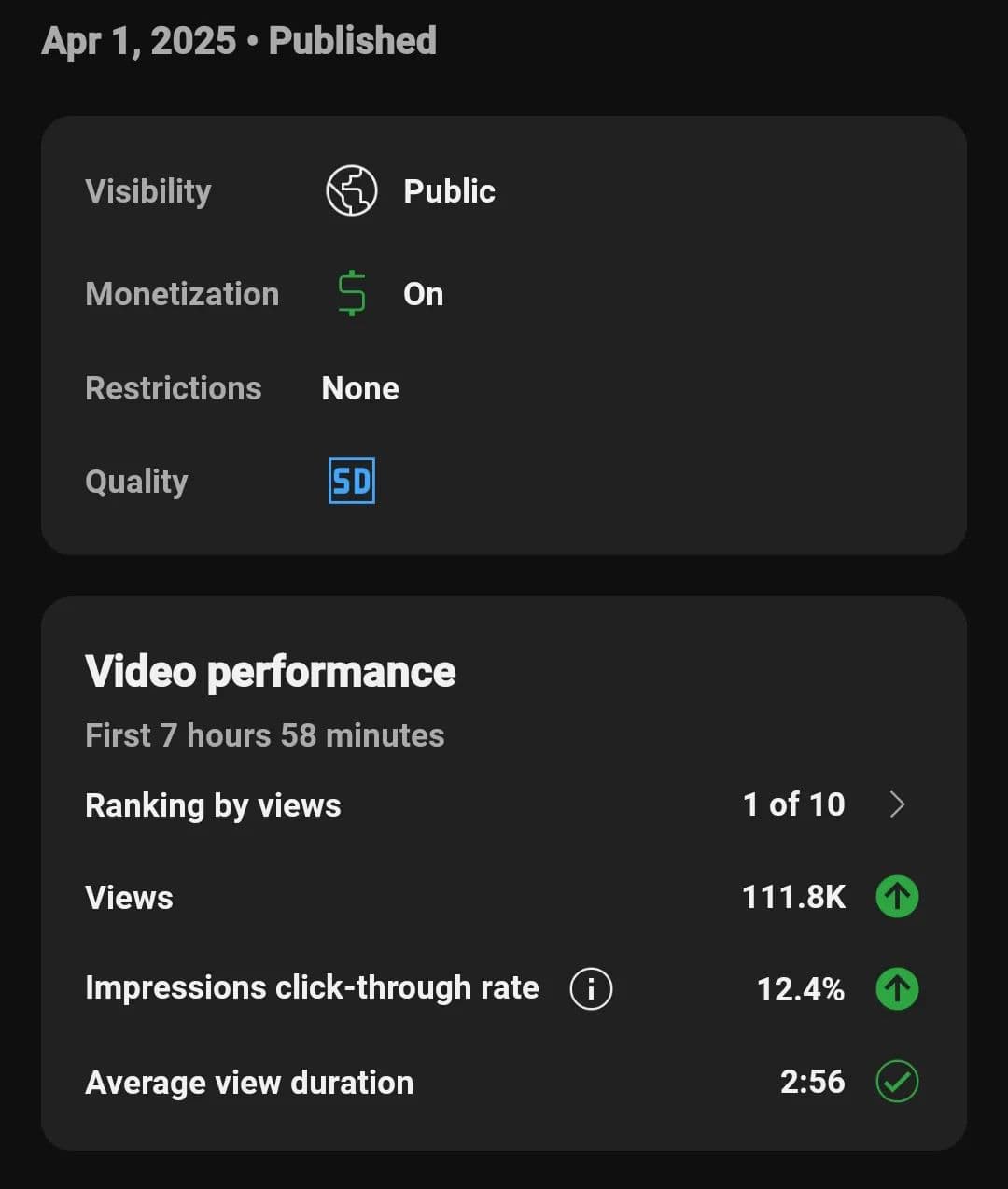This screenshot has width=1008, height=1189.
Task: Toggle the Public visibility setting
Action: [x=449, y=190]
